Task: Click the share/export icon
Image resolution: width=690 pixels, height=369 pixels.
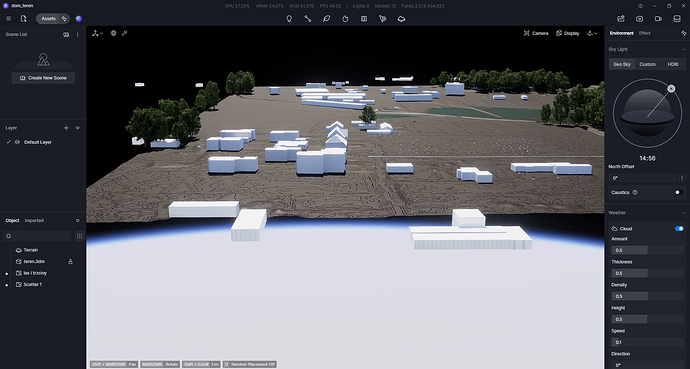Action: click(621, 19)
